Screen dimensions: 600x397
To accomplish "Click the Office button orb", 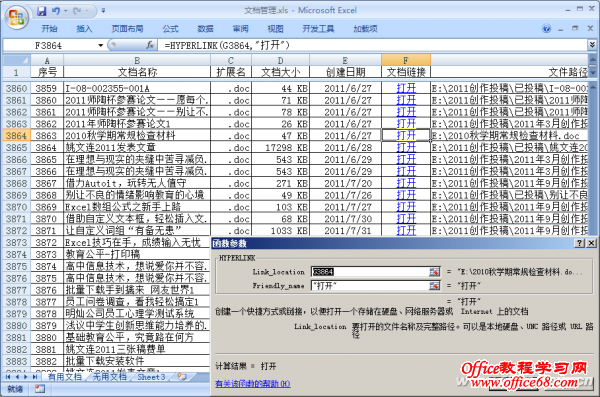I will pos(17,17).
